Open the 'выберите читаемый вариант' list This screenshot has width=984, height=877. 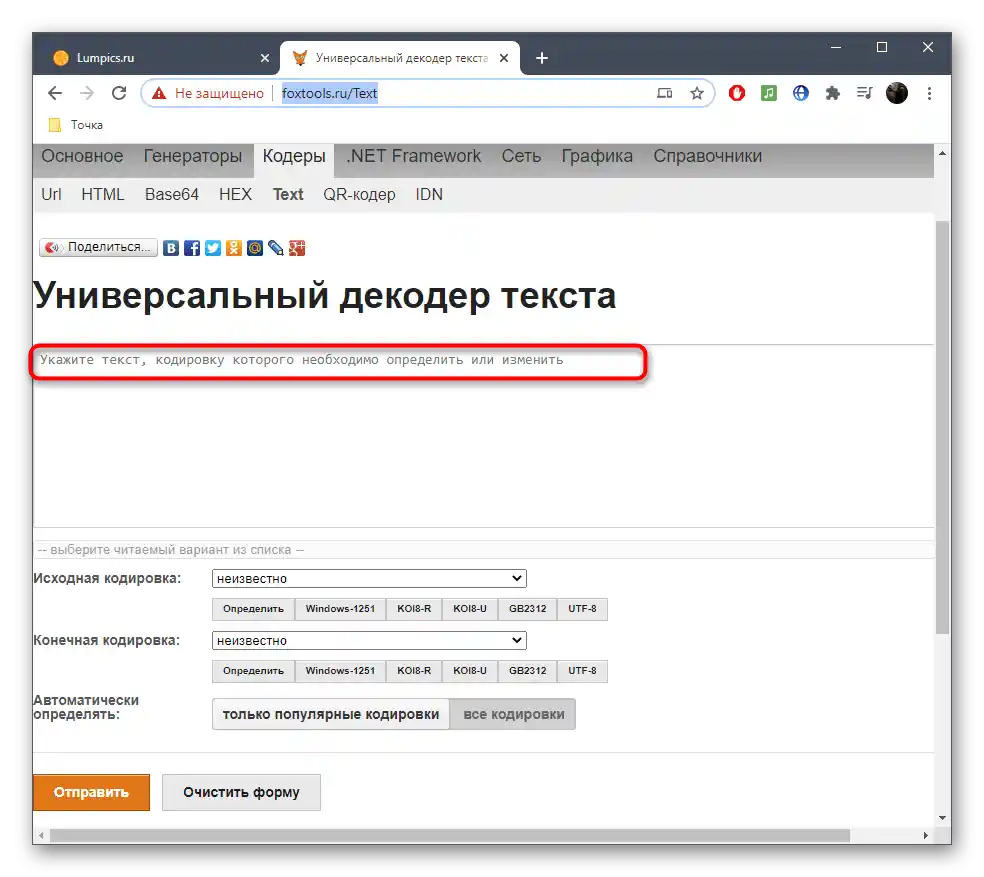(483, 550)
